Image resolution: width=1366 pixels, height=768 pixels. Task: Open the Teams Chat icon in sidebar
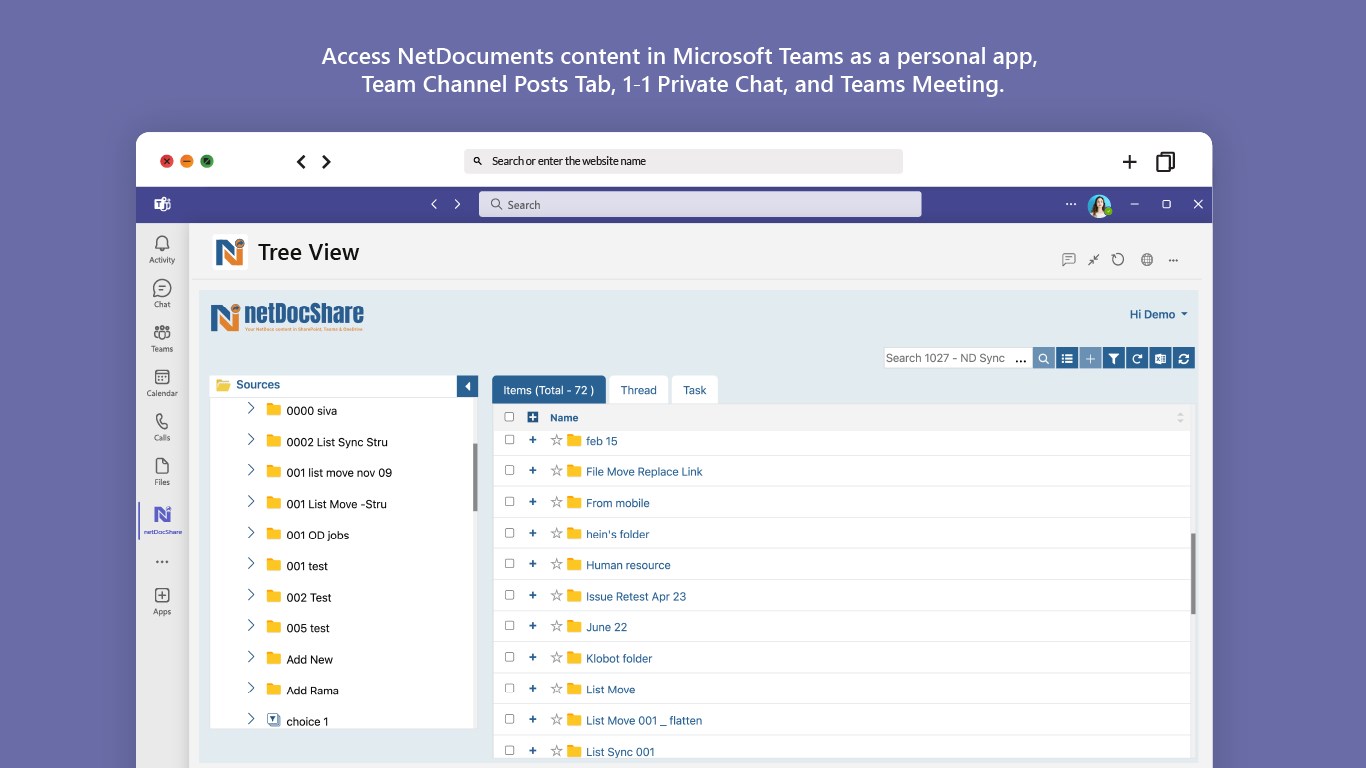[162, 293]
